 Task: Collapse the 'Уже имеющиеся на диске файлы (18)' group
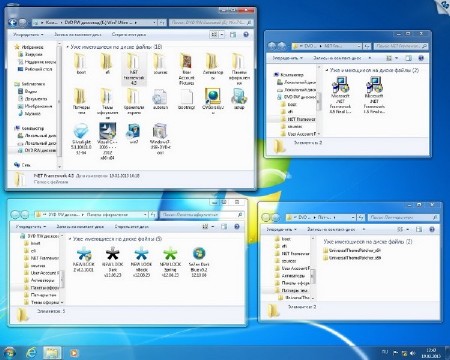pos(68,47)
